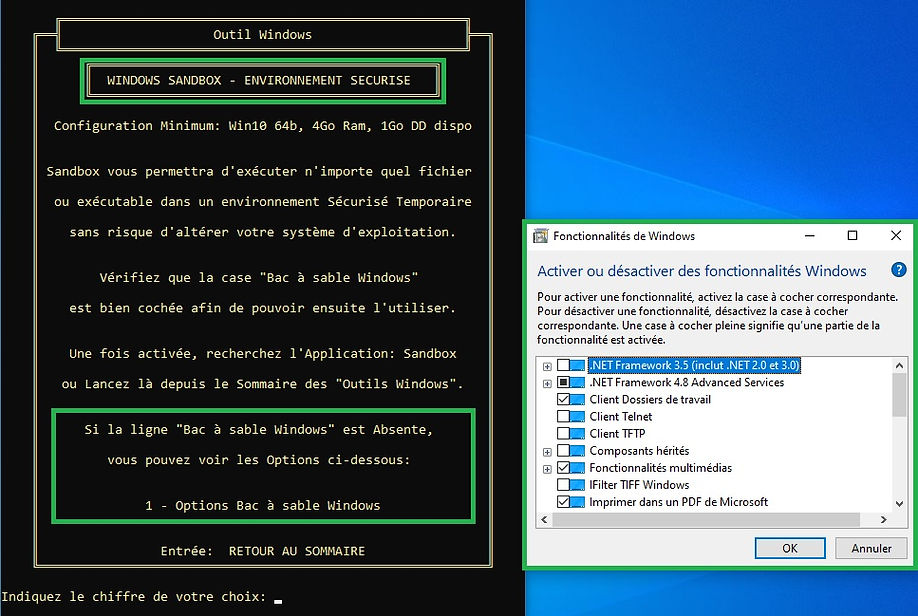Select the Composants hérités label

click(x=639, y=451)
